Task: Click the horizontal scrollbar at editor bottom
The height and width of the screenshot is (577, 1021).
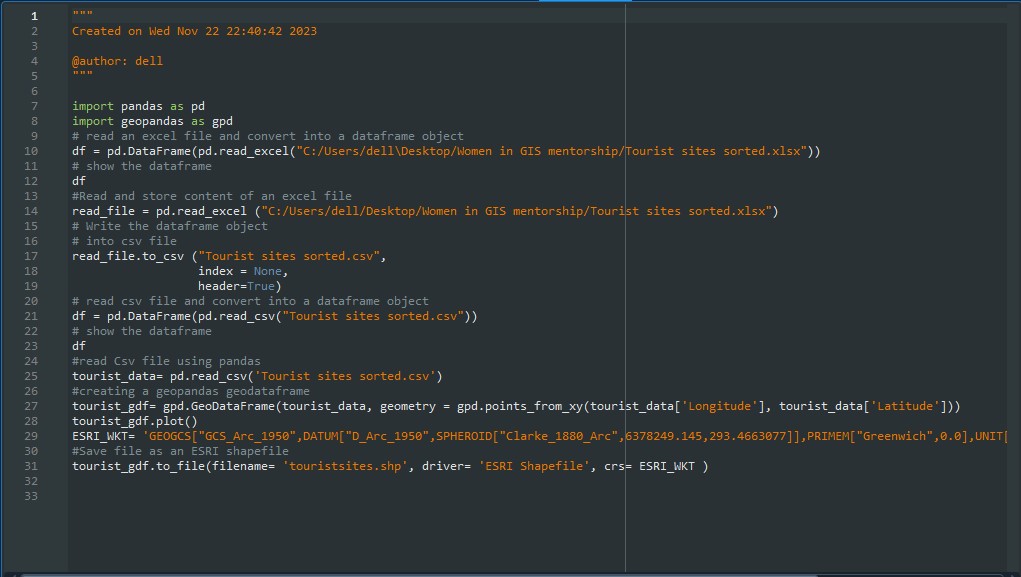Action: [x=419, y=575]
